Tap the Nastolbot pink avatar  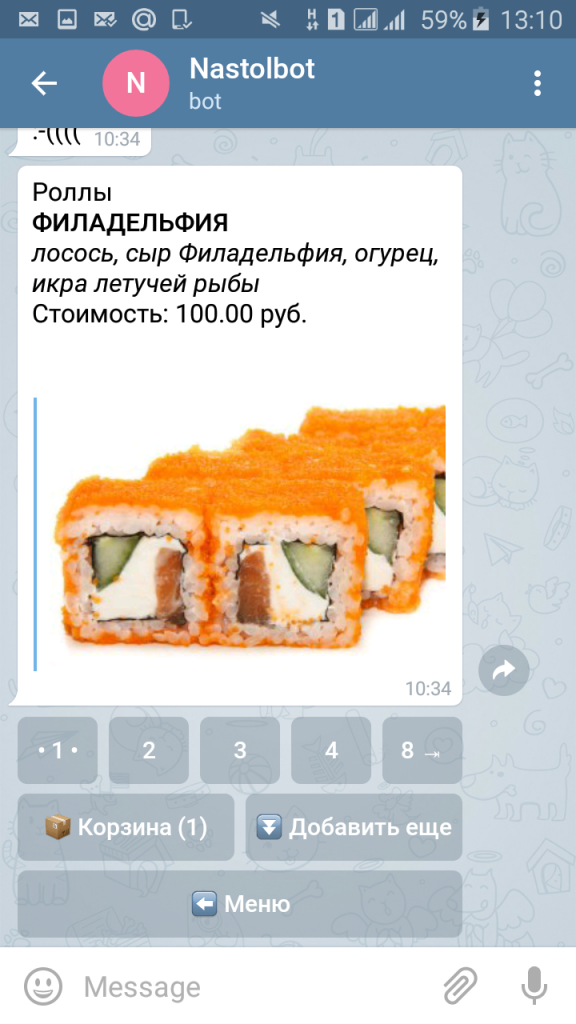[136, 84]
